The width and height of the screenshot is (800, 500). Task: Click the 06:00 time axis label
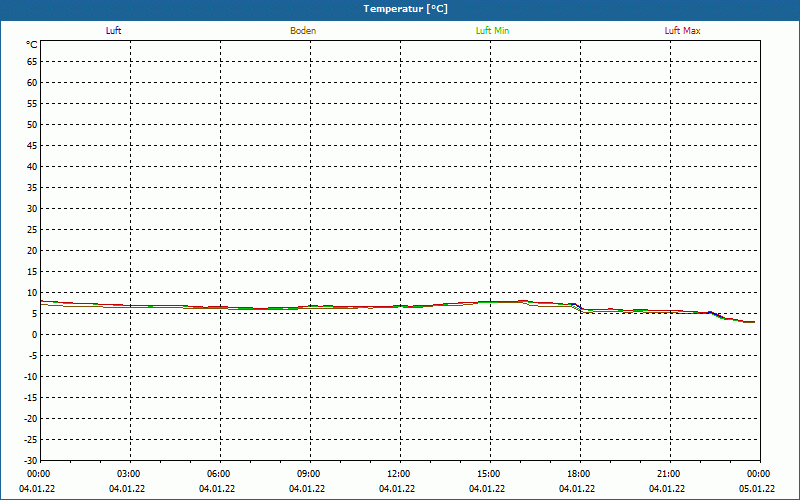coord(218,474)
